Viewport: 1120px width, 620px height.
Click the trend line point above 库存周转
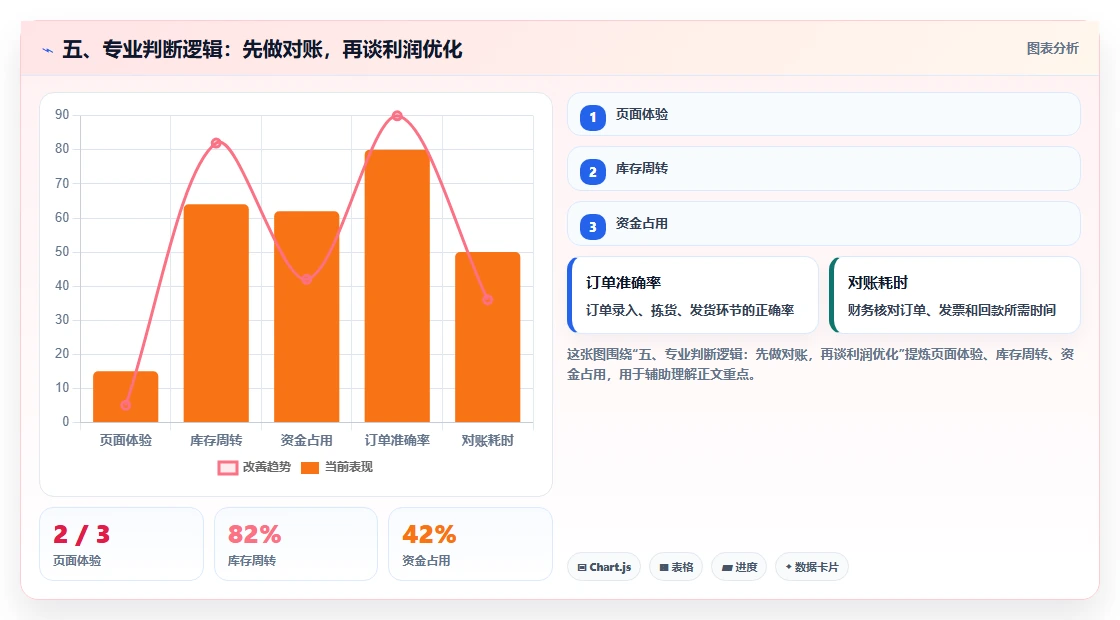pyautogui.click(x=216, y=143)
